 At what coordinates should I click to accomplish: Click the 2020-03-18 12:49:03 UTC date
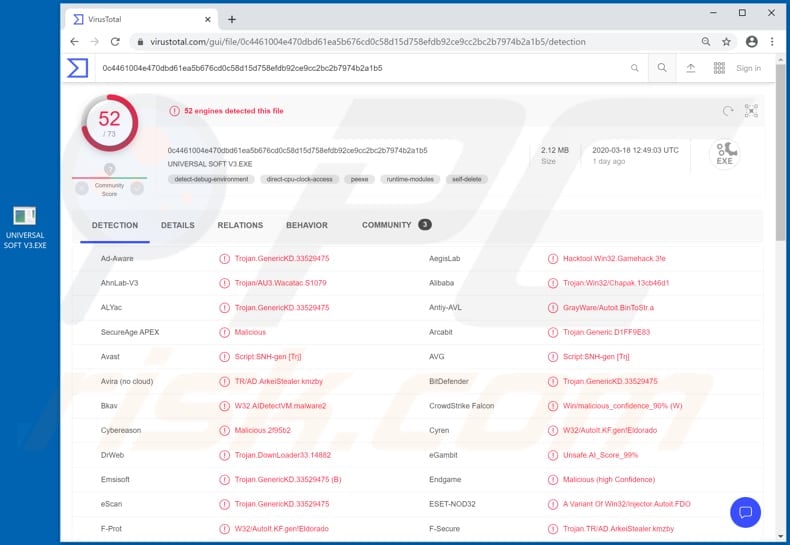point(635,150)
